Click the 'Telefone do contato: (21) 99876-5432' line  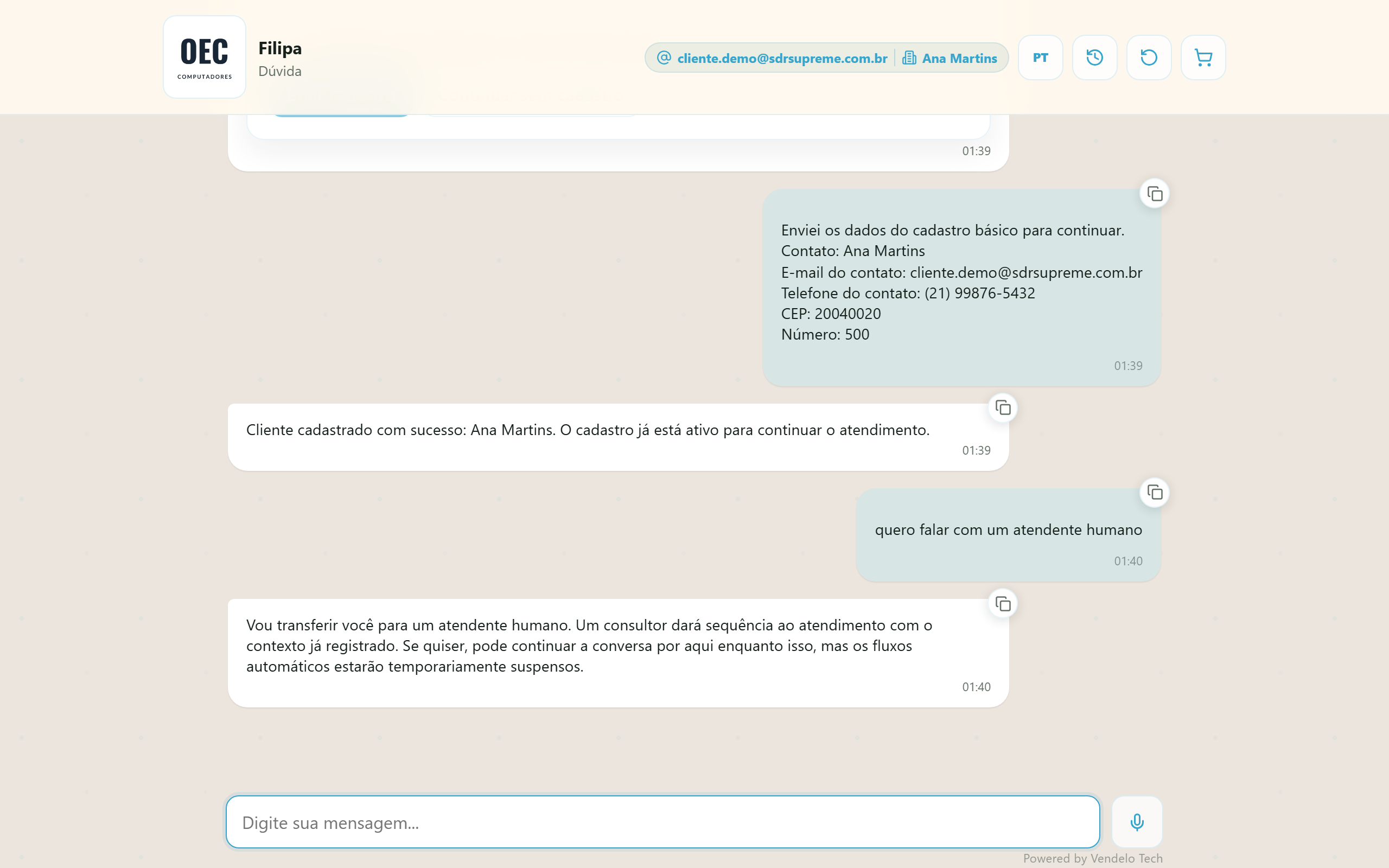pos(908,293)
